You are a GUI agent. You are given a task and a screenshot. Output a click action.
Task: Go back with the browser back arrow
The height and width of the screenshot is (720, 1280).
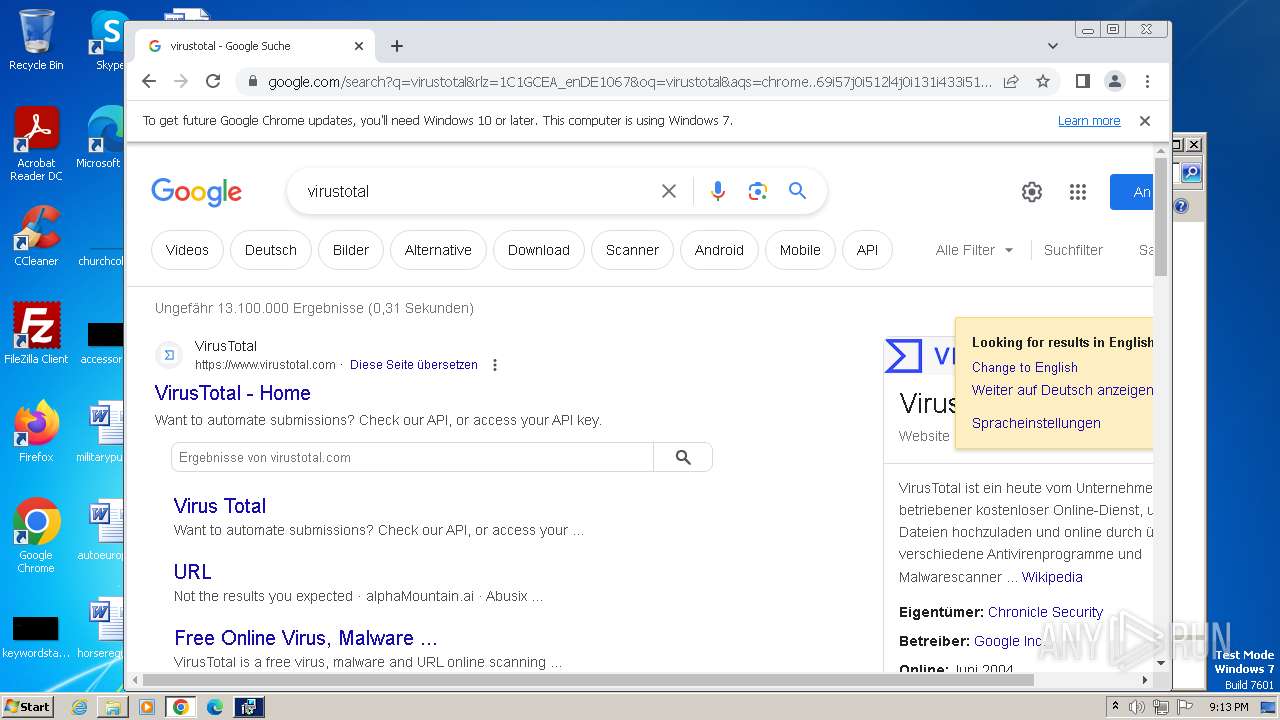pos(149,81)
